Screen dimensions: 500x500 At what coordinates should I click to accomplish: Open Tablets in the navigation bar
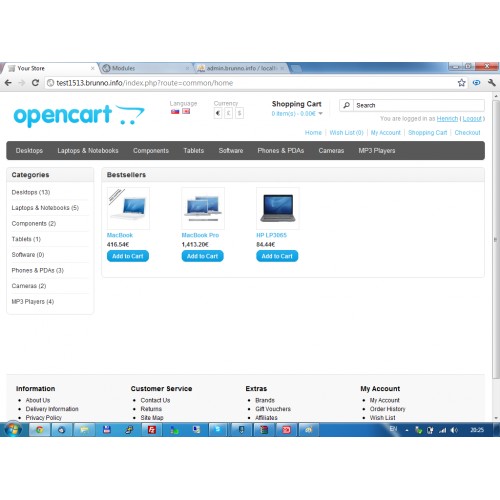pyautogui.click(x=194, y=151)
